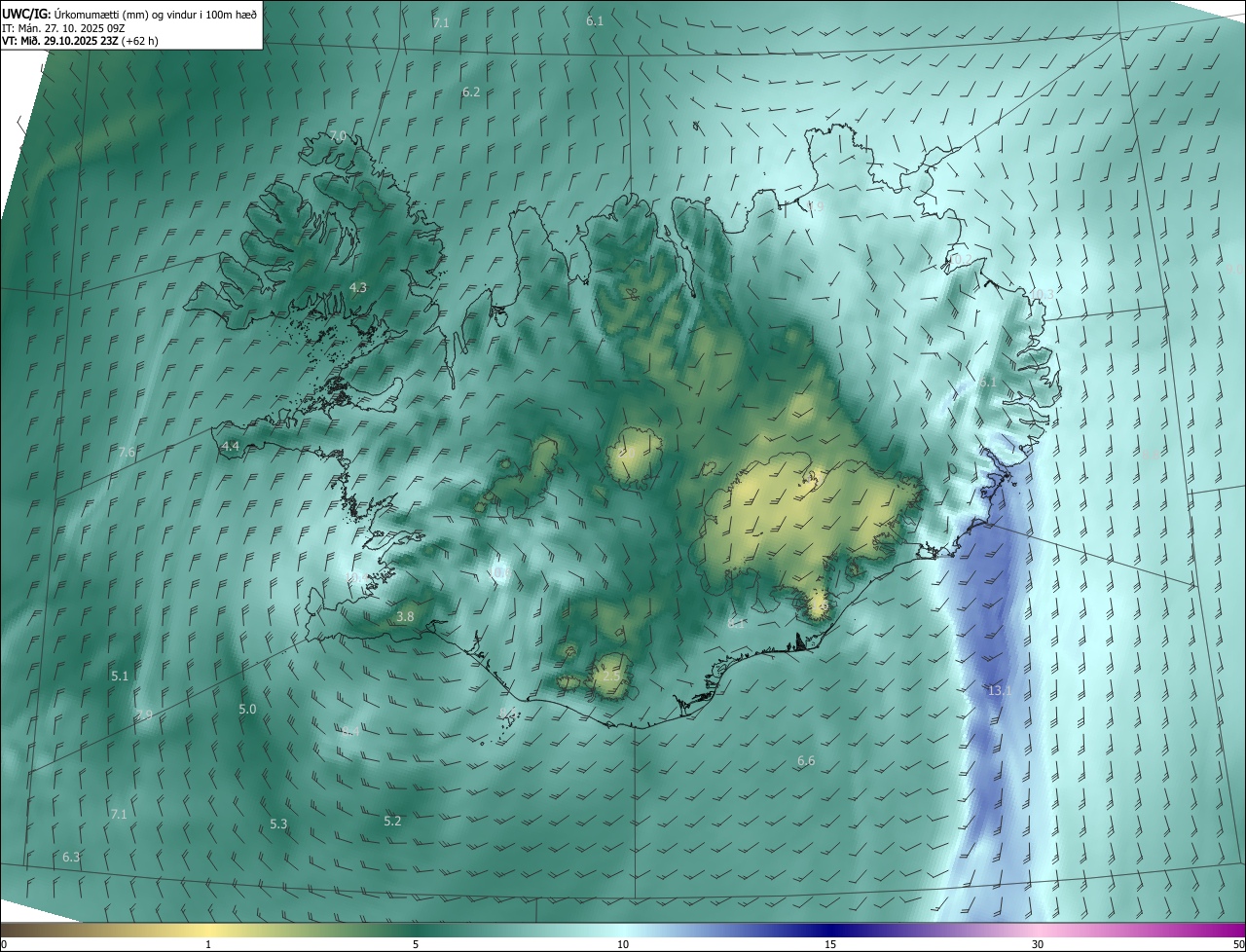
Task: Click the 6.6 value south of Iceland
Action: tap(806, 760)
